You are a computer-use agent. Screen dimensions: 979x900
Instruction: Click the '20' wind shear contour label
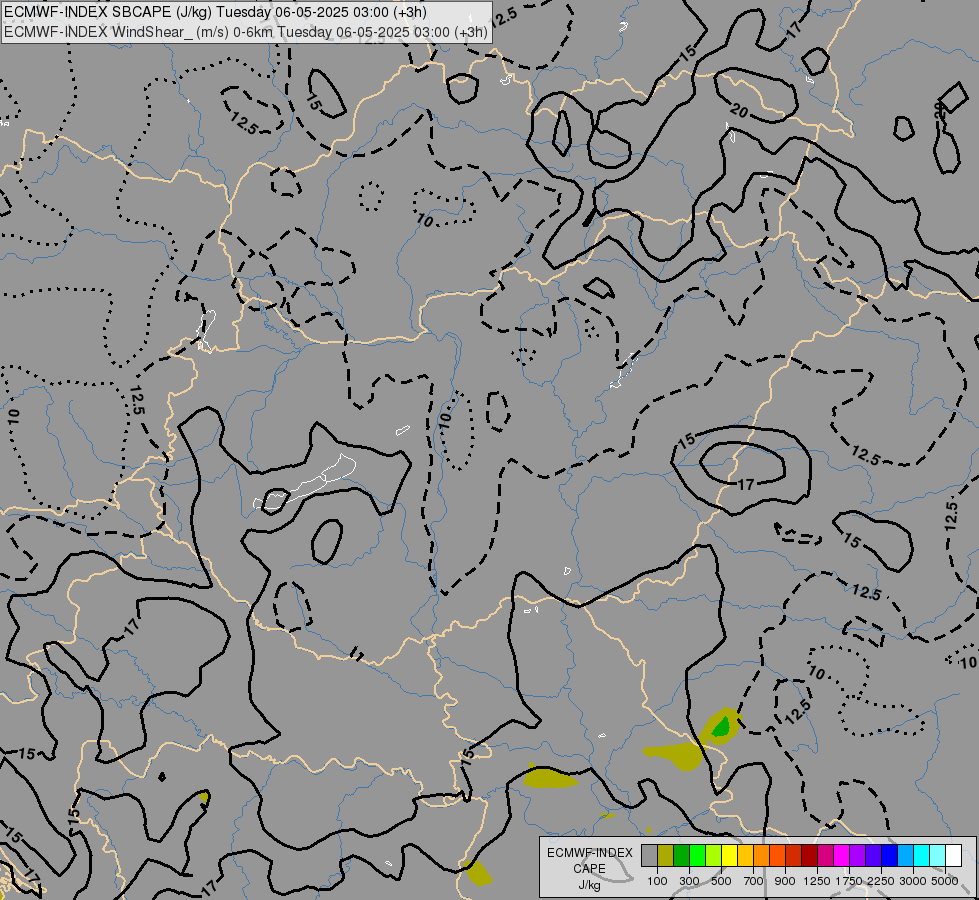coord(739,111)
